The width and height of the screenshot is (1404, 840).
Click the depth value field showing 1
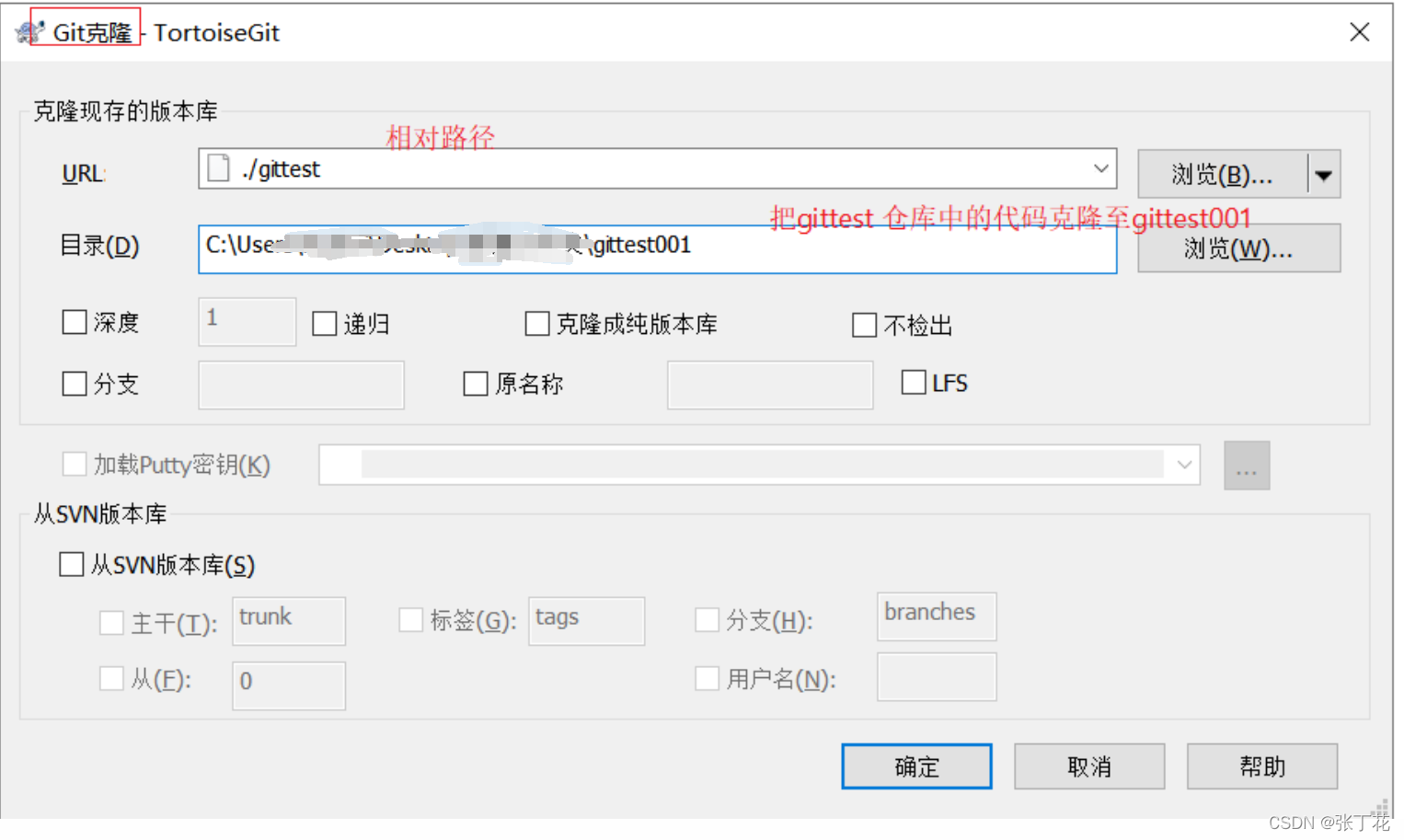[247, 321]
